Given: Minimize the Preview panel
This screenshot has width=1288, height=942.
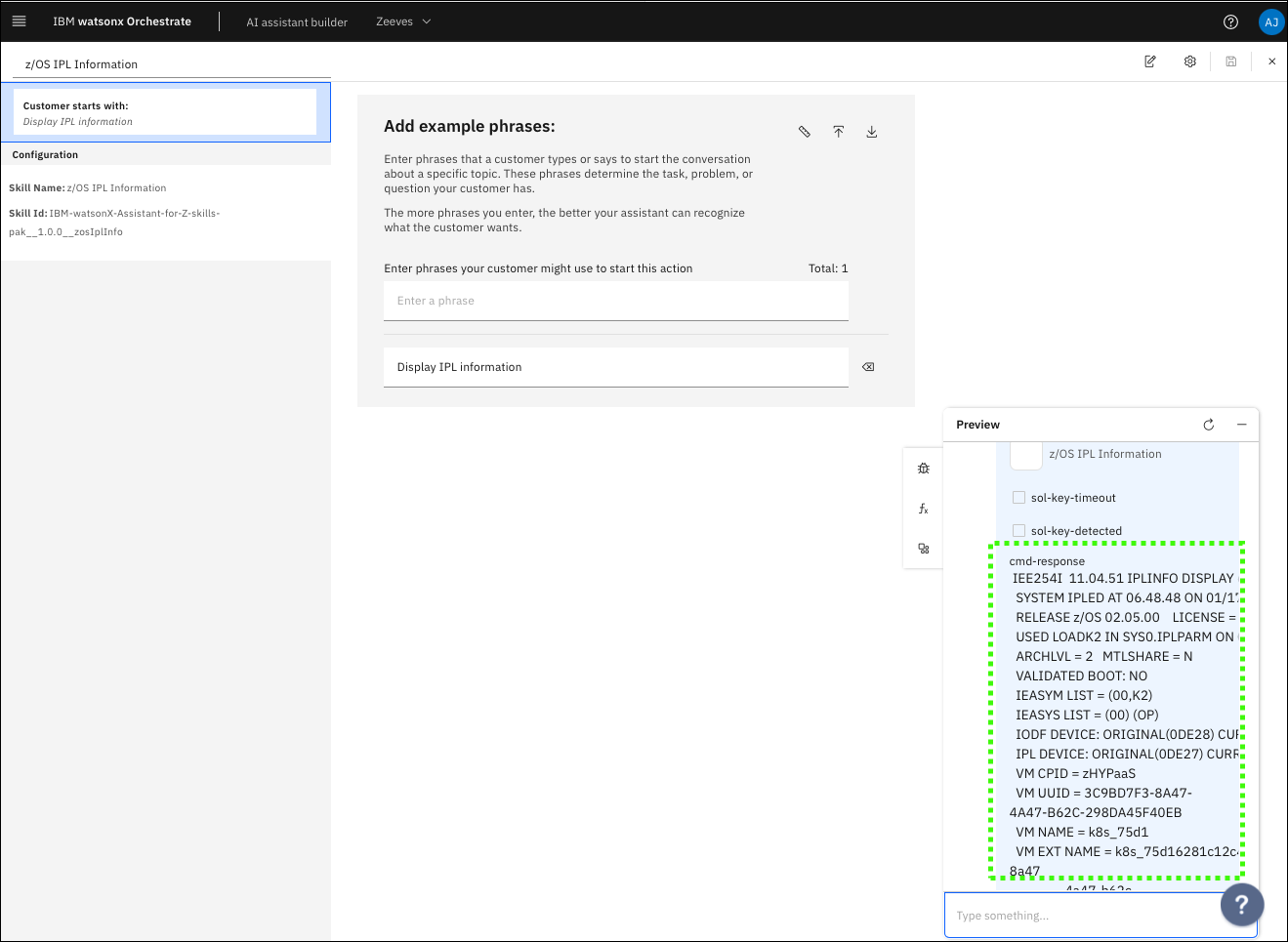Looking at the screenshot, I should 1242,425.
